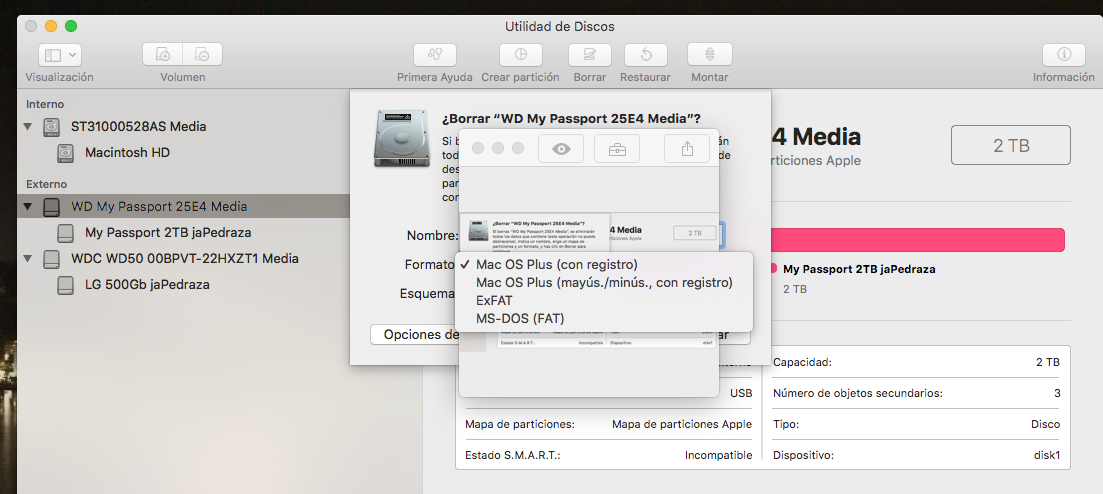The height and width of the screenshot is (494, 1103).
Task: Click the Opciones de seguridad button
Action: [x=414, y=335]
